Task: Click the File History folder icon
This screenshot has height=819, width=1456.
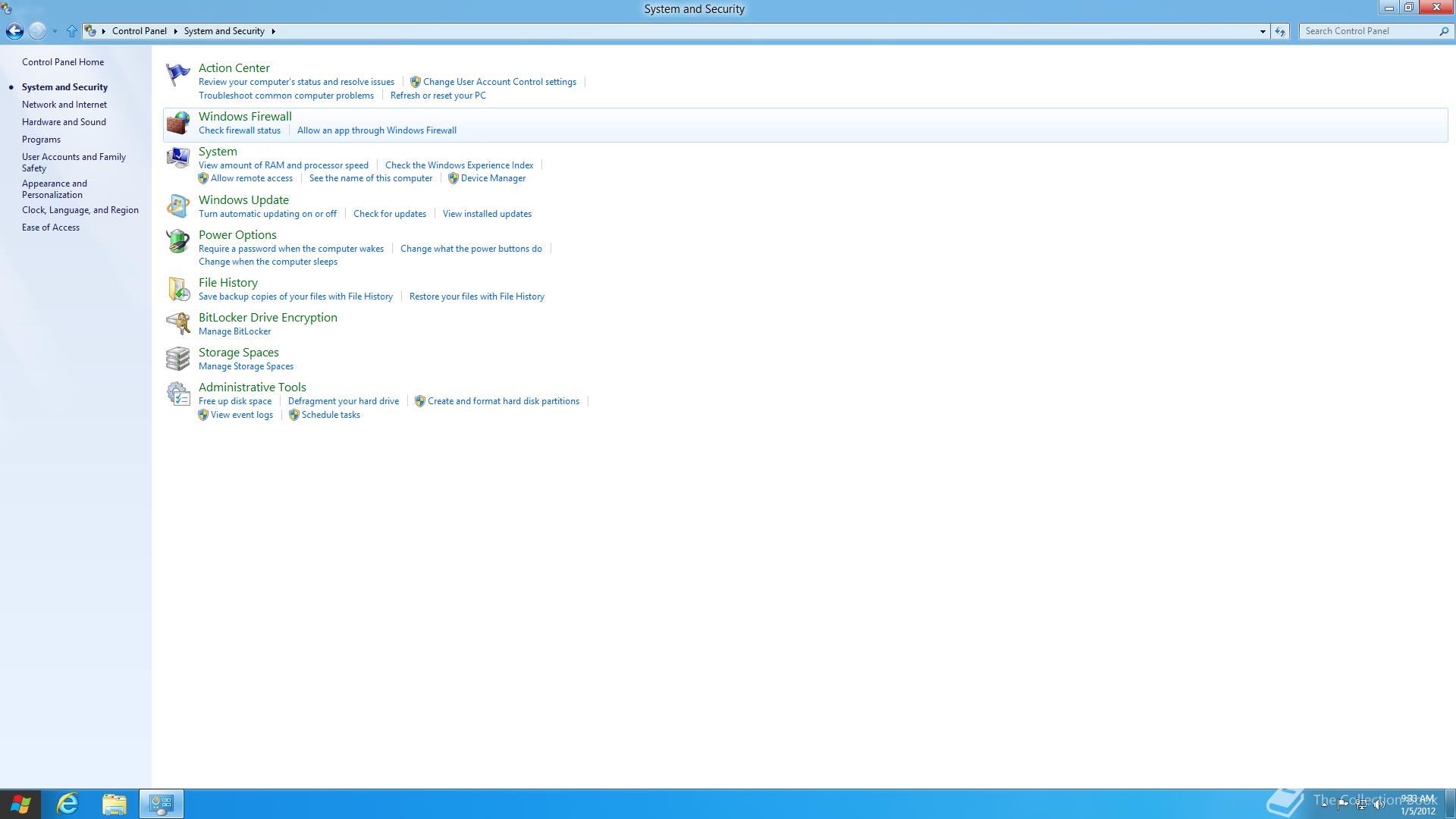Action: tap(177, 289)
